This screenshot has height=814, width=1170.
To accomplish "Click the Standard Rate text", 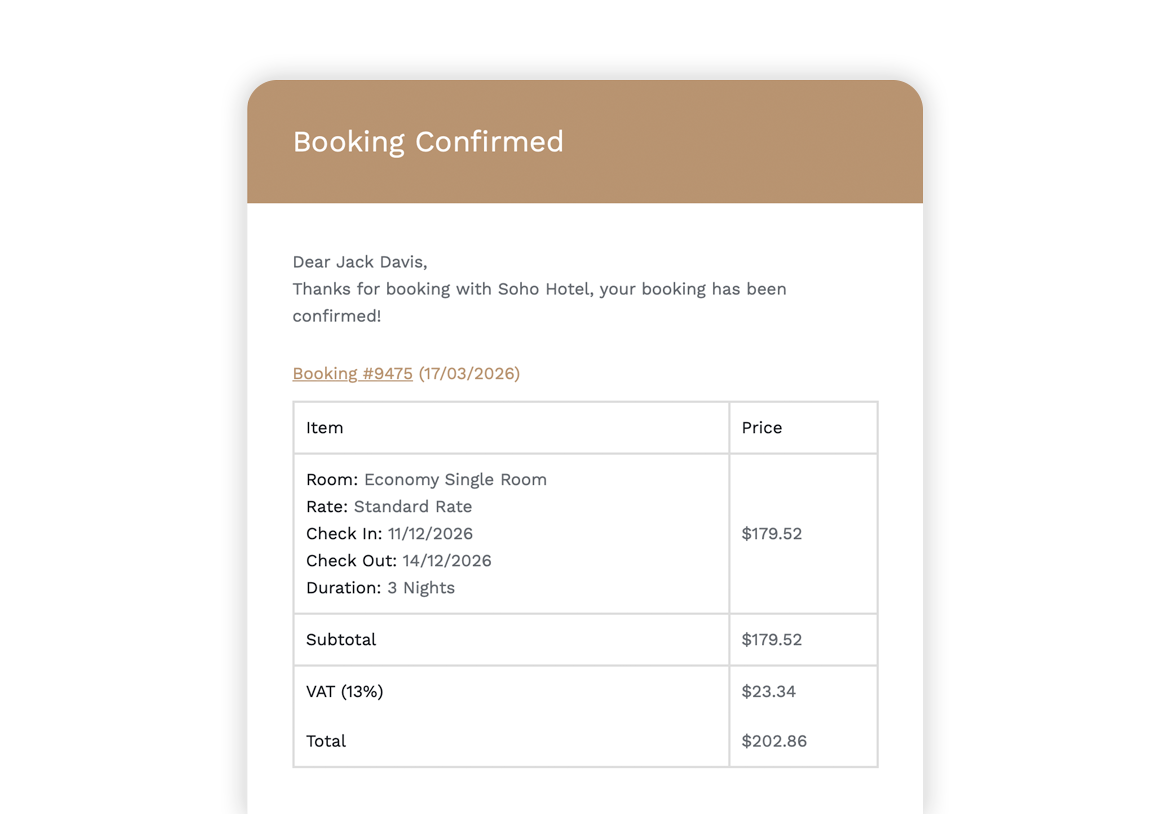I will click(x=412, y=506).
